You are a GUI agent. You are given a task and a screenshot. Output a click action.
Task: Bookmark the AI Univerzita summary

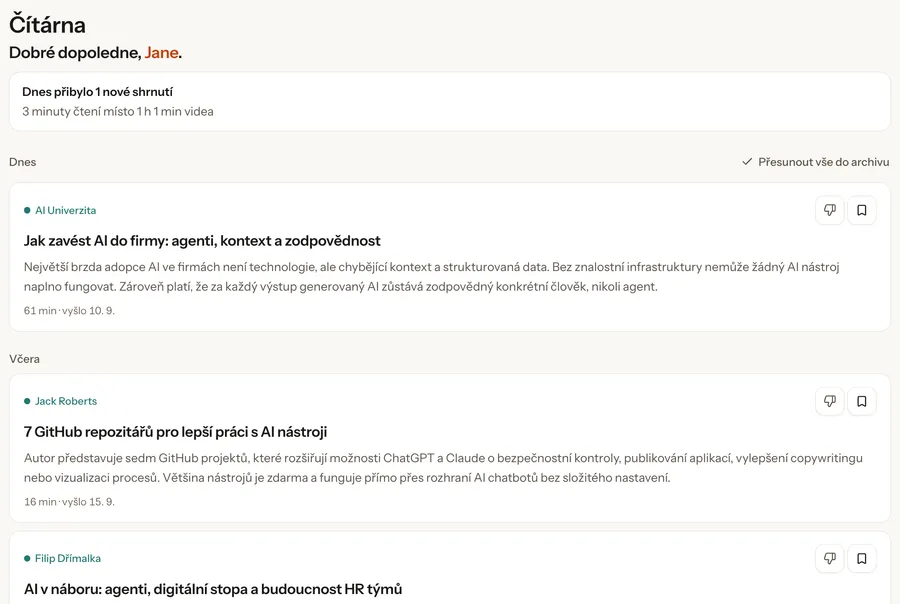tap(862, 210)
